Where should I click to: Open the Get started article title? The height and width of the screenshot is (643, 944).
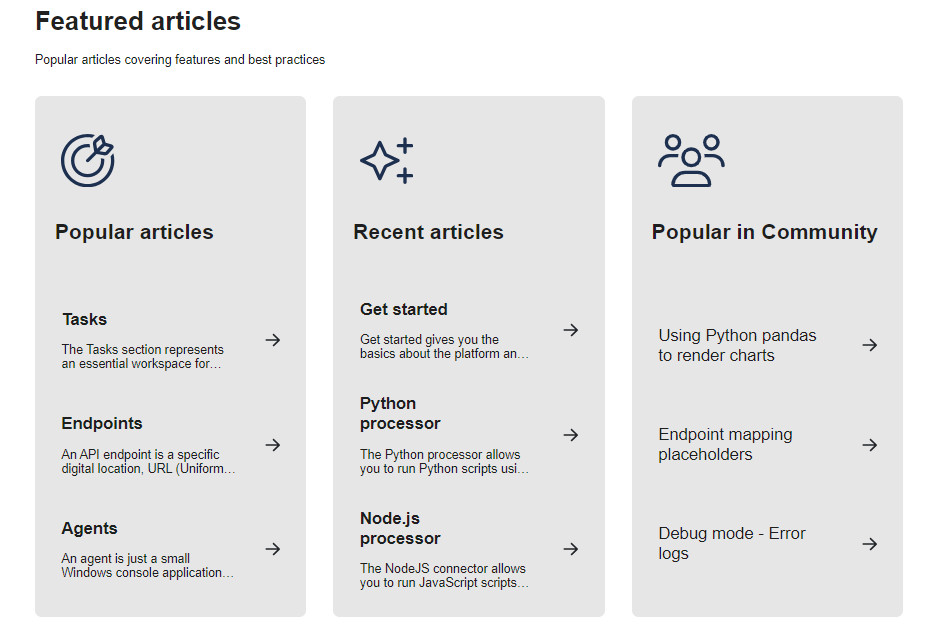point(404,310)
